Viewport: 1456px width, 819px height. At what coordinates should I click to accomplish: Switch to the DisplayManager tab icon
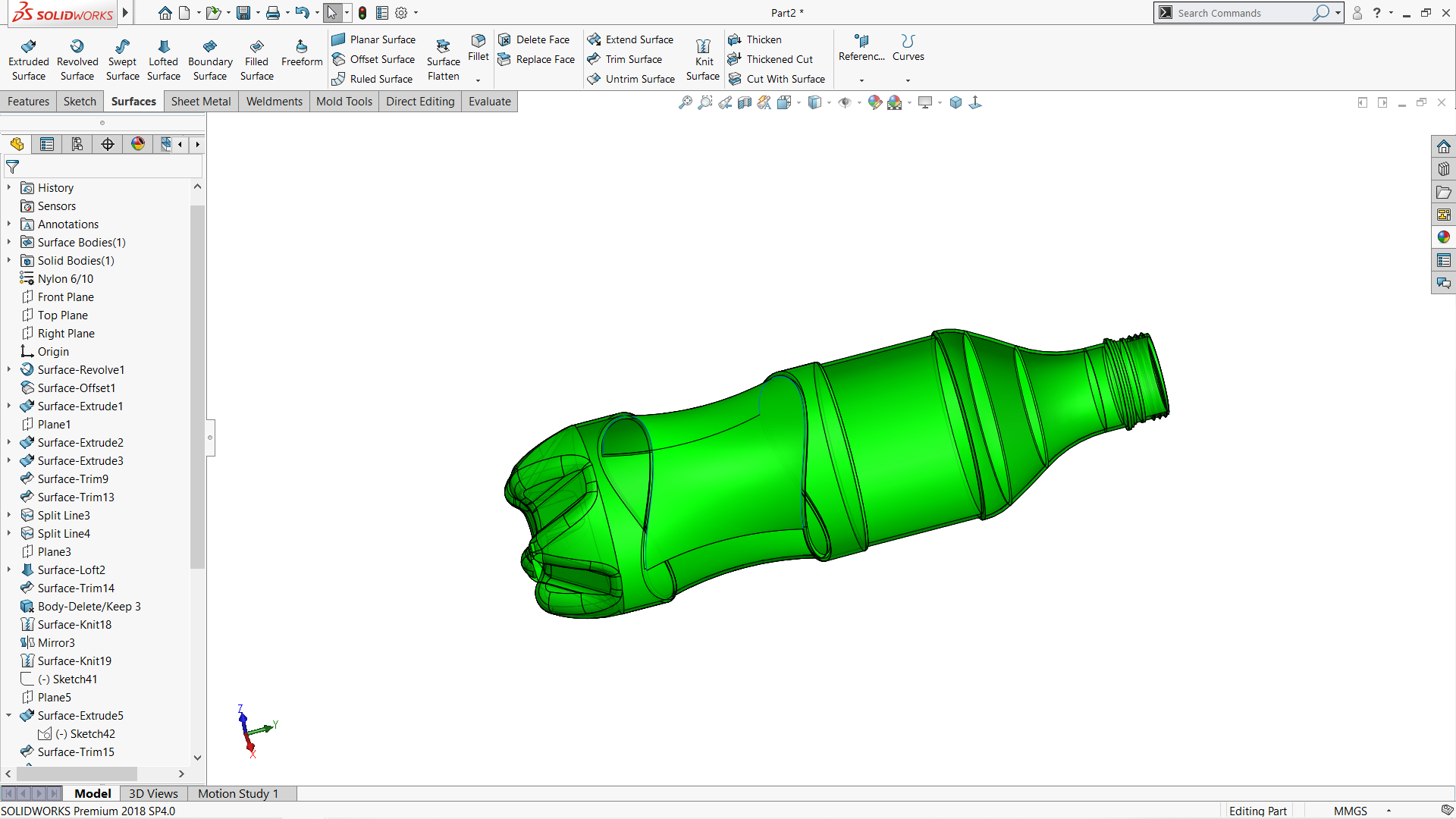pyautogui.click(x=138, y=144)
